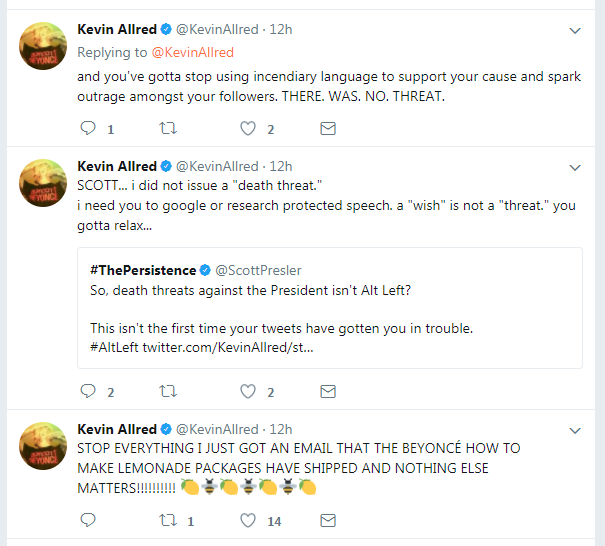Like the 'THERE. WAS. NO. THREAT.' tweet

coord(248,128)
